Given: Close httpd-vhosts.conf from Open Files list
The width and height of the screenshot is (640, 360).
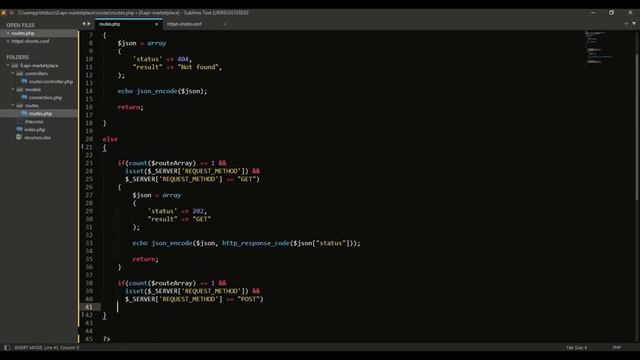Looking at the screenshot, I should pyautogui.click(x=7, y=41).
